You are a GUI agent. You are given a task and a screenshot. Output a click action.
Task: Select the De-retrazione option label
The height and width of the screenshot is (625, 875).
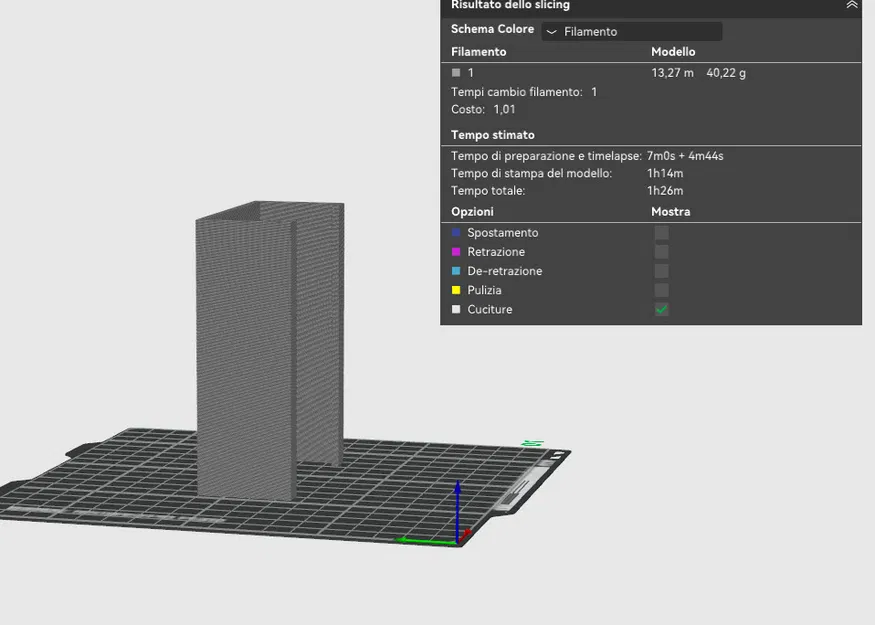pyautogui.click(x=504, y=271)
